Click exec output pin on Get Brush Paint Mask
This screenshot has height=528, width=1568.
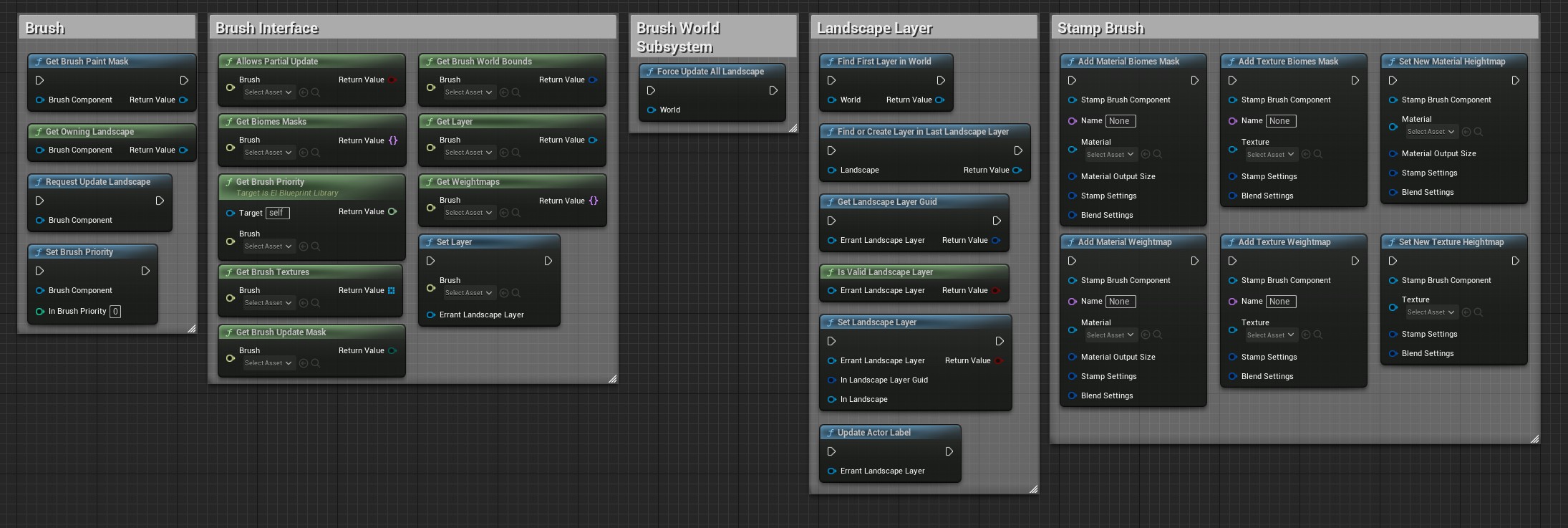point(184,80)
